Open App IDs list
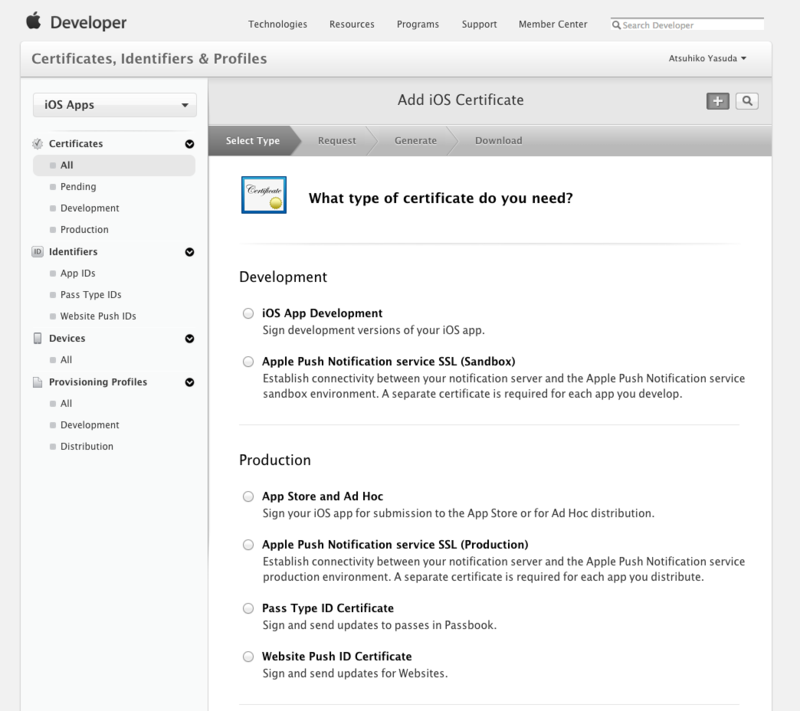Viewport: 800px width, 711px height. [78, 273]
